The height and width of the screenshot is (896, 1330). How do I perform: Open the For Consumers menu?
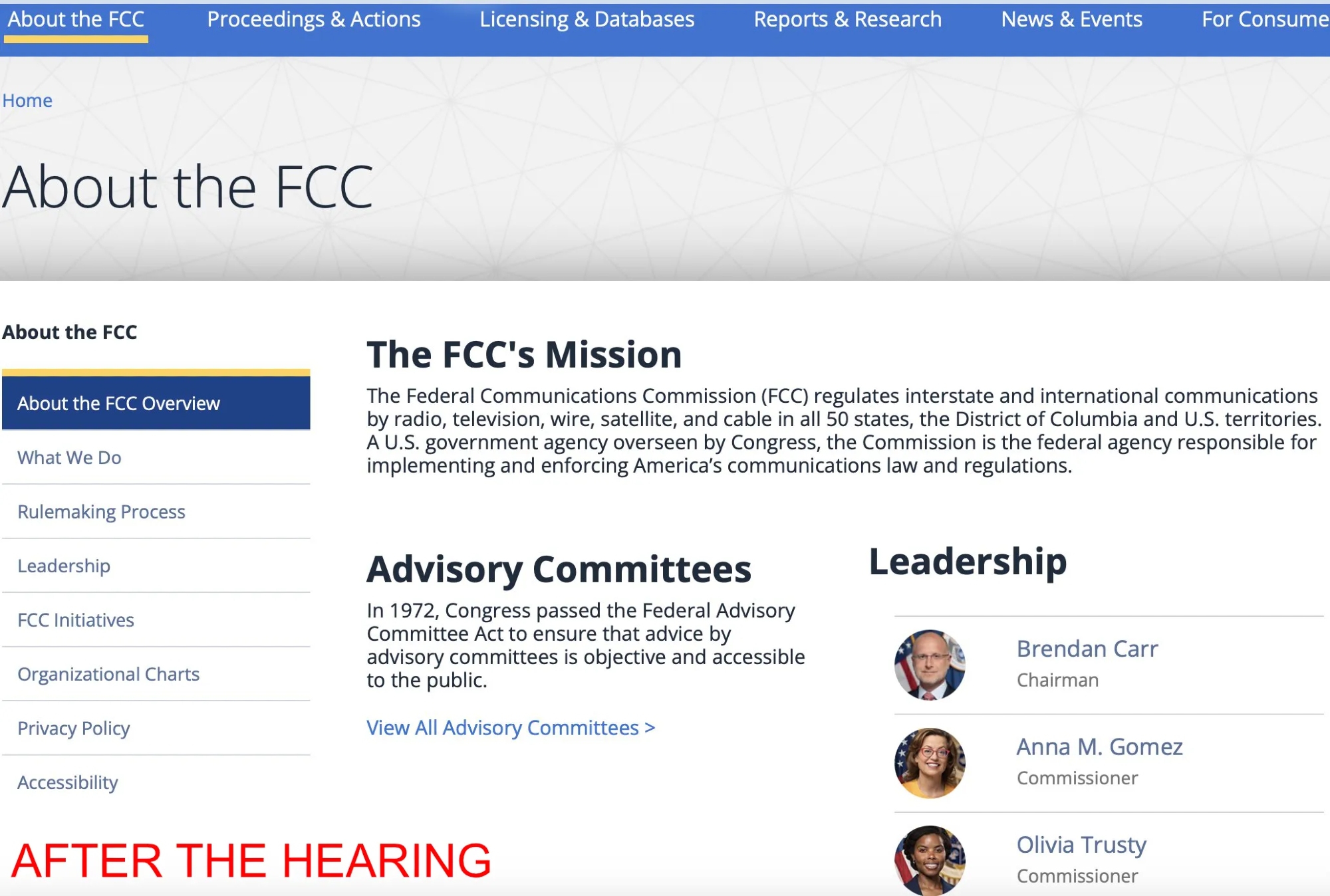[x=1264, y=20]
